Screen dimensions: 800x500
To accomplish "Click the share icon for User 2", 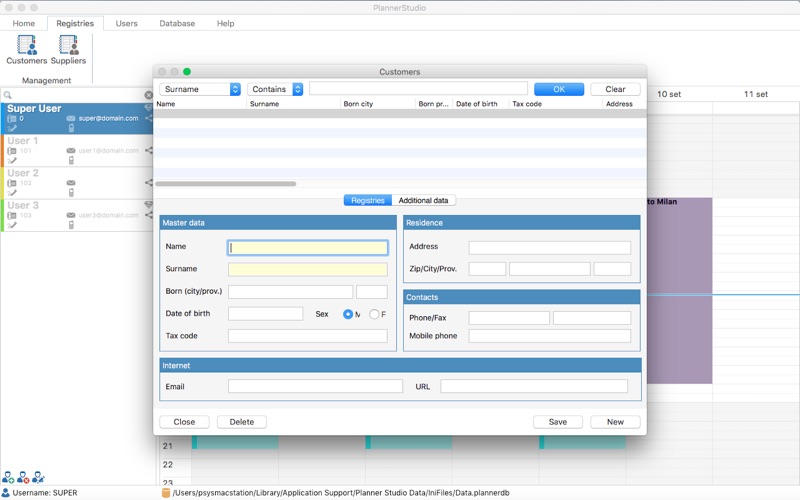I will [148, 183].
